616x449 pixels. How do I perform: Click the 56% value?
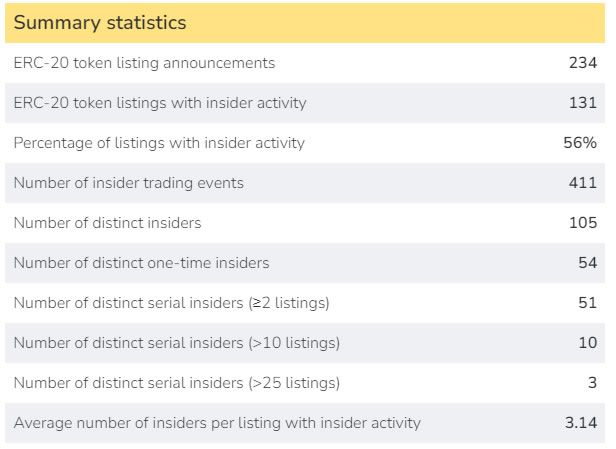(x=580, y=143)
